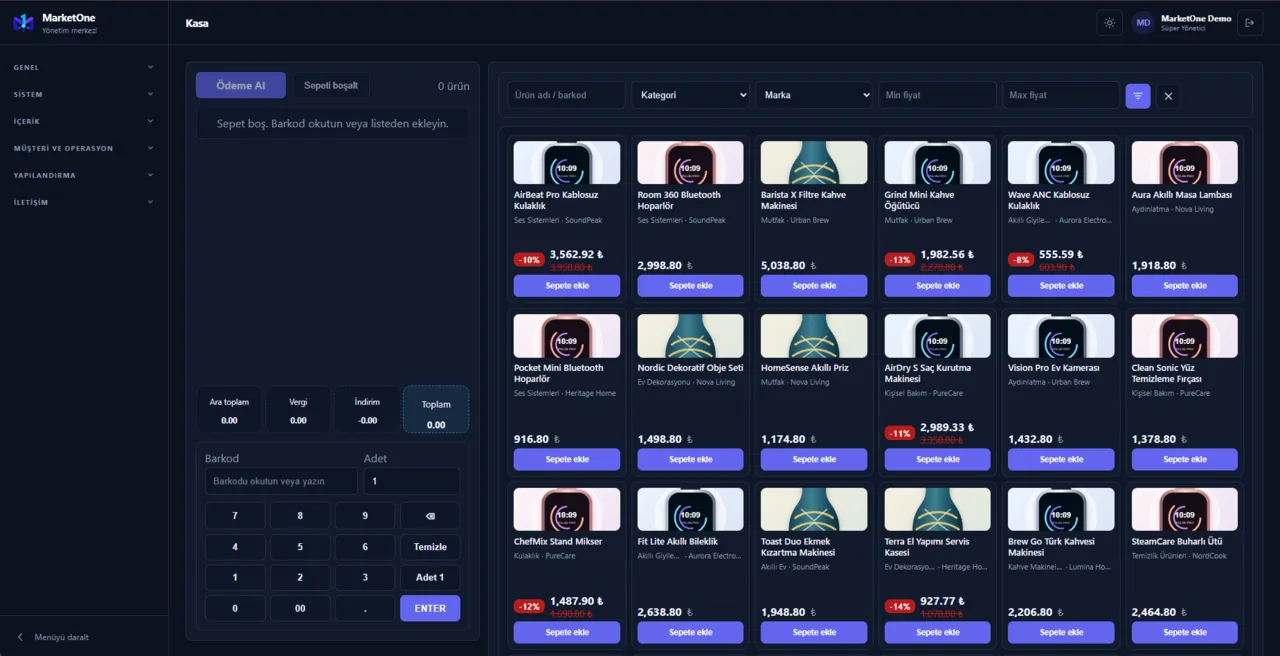Expand MÜŞTERİ VE OPERASYON section

pos(84,148)
